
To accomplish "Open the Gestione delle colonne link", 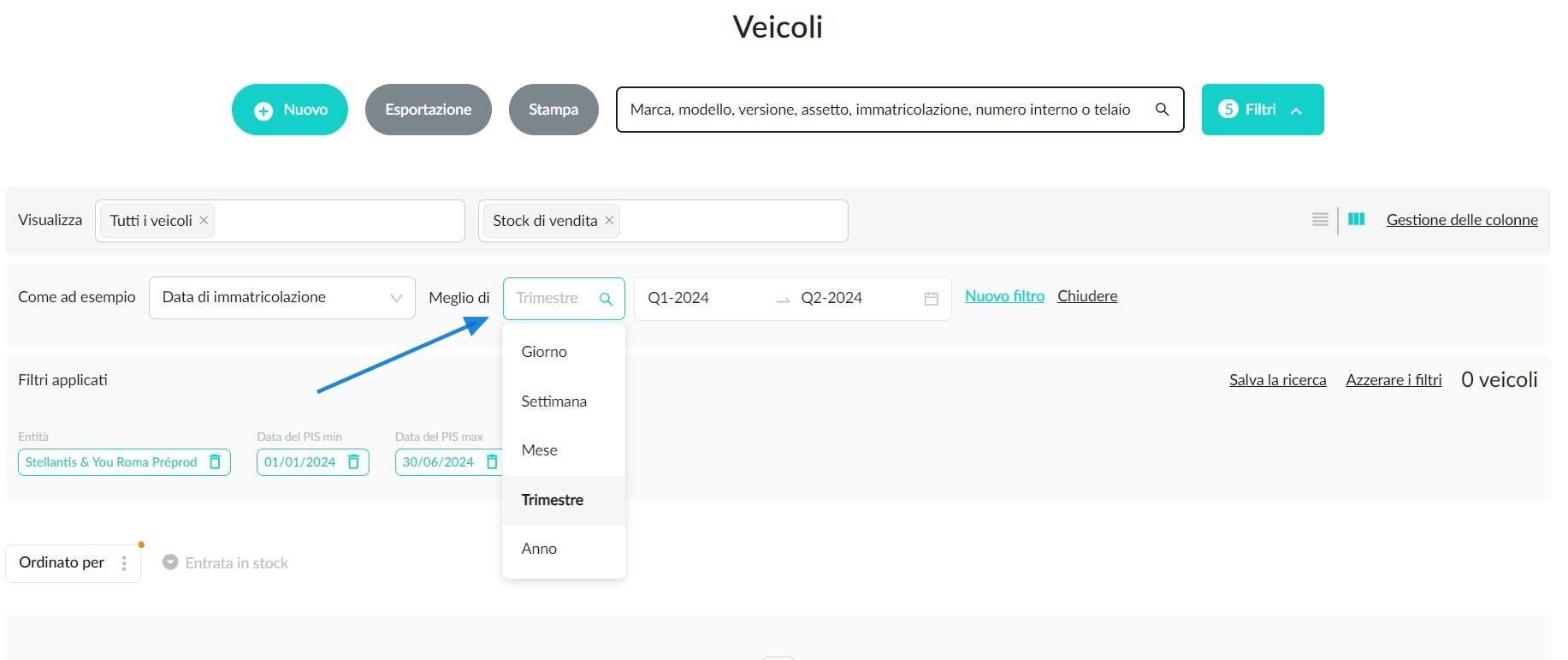I will click(1462, 220).
